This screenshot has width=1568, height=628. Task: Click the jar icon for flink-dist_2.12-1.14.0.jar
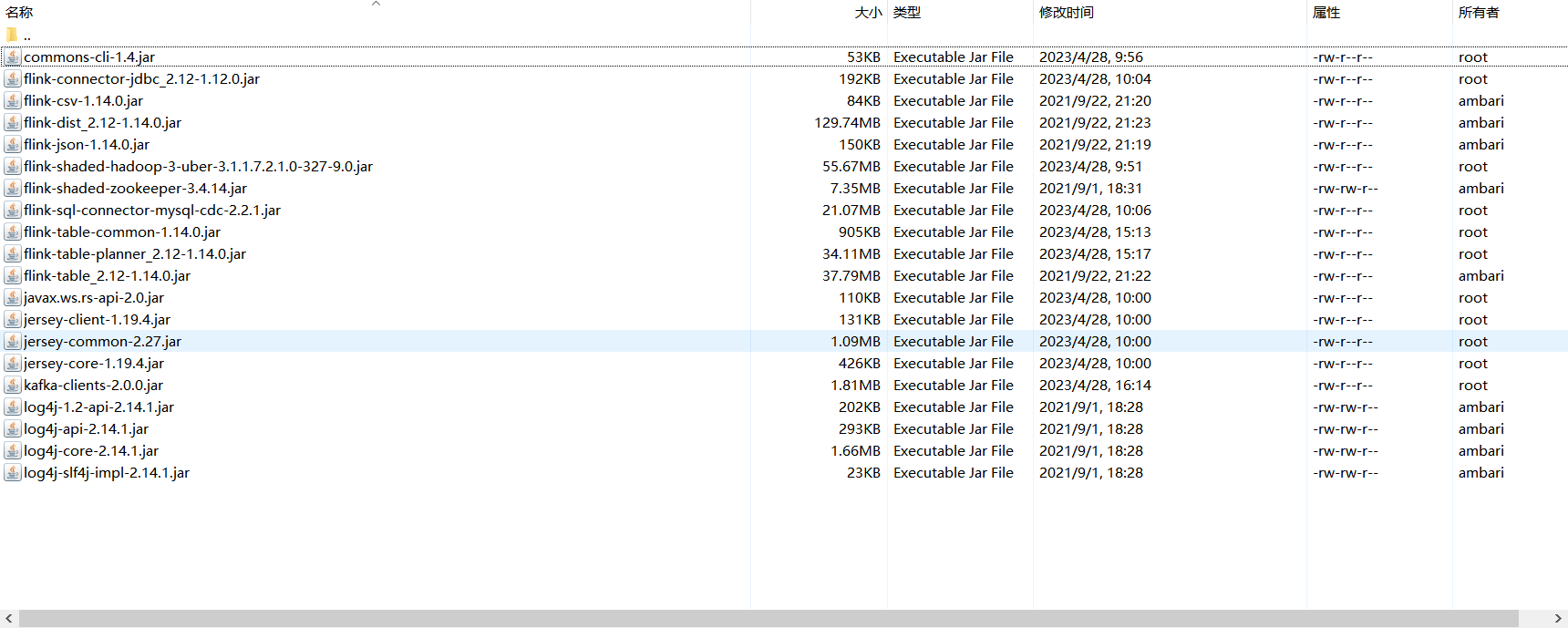tap(13, 122)
